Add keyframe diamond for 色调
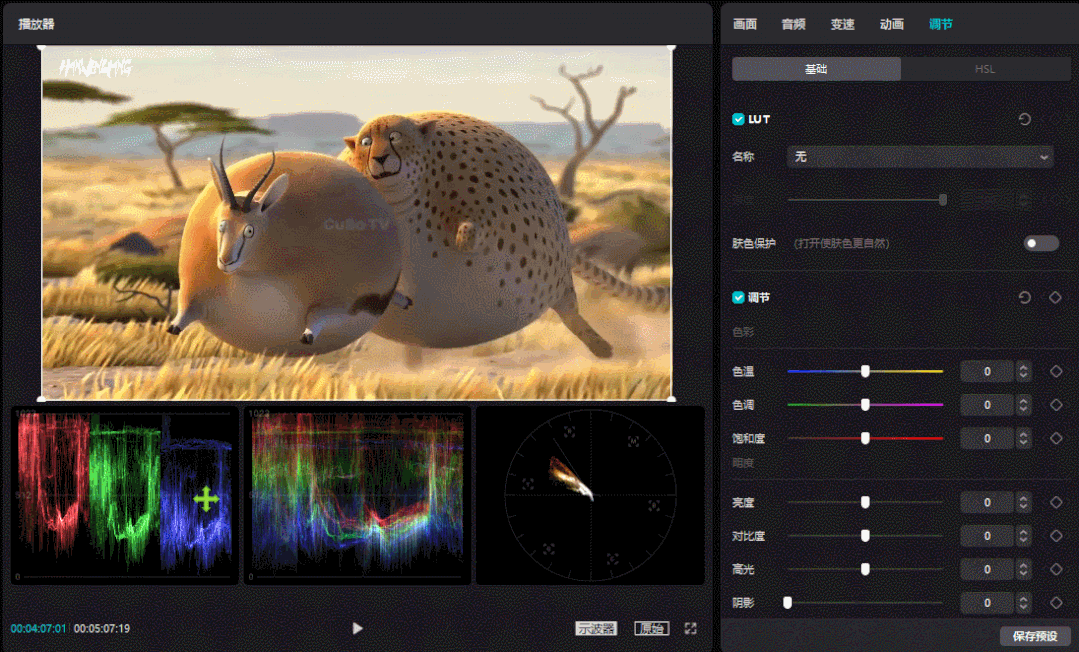1079x652 pixels. pos(1056,405)
